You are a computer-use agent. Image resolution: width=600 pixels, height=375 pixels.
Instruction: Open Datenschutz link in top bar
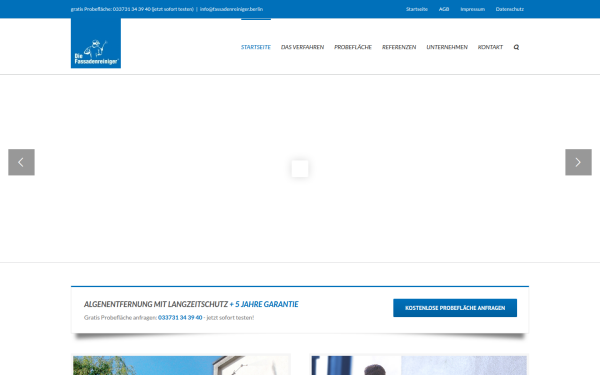click(510, 9)
